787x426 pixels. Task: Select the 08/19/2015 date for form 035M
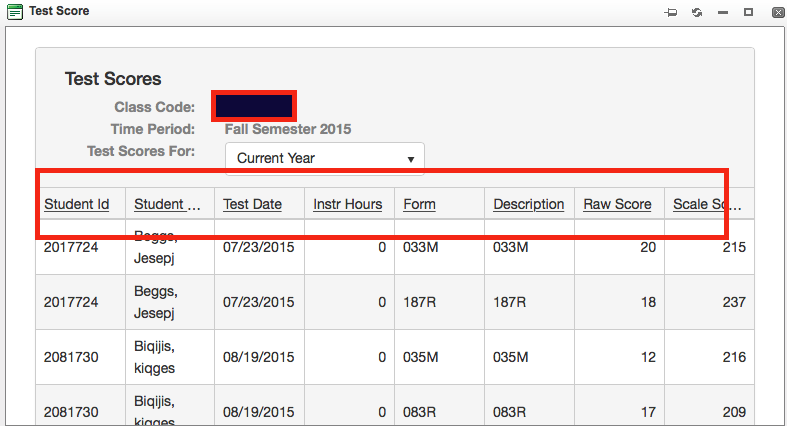pyautogui.click(x=258, y=357)
